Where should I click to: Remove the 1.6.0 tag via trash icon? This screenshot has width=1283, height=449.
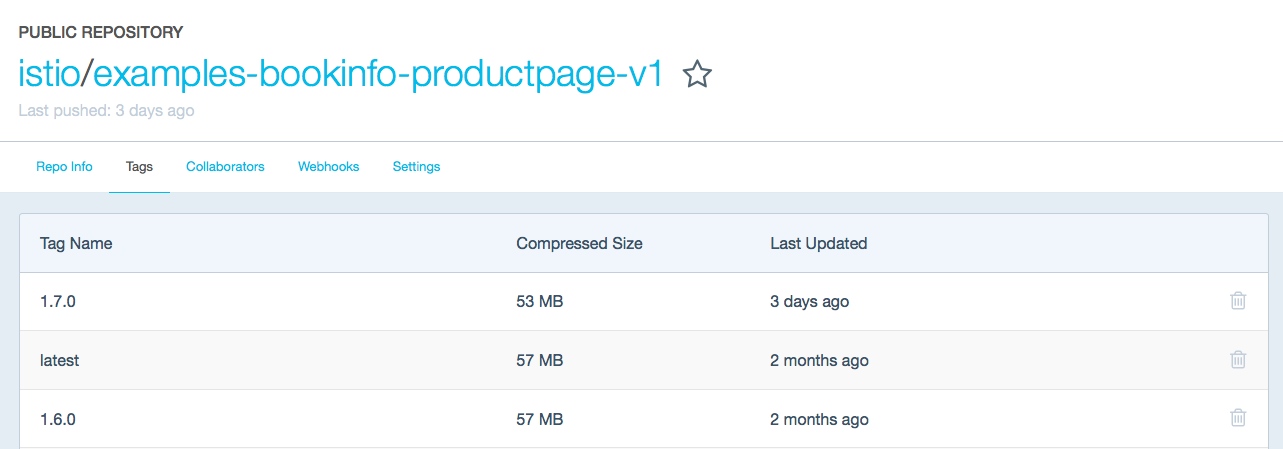(1238, 419)
